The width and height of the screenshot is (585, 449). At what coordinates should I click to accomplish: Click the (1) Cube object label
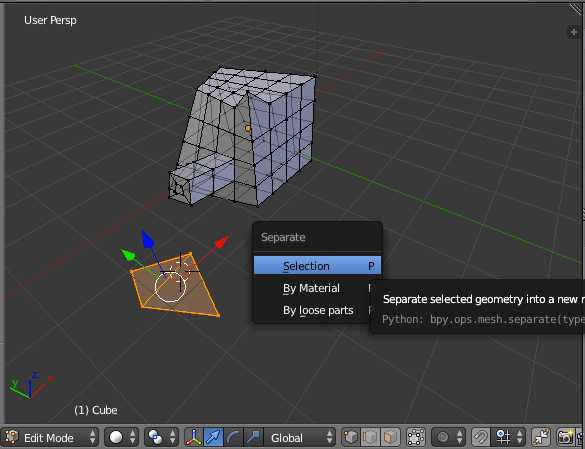(96, 410)
